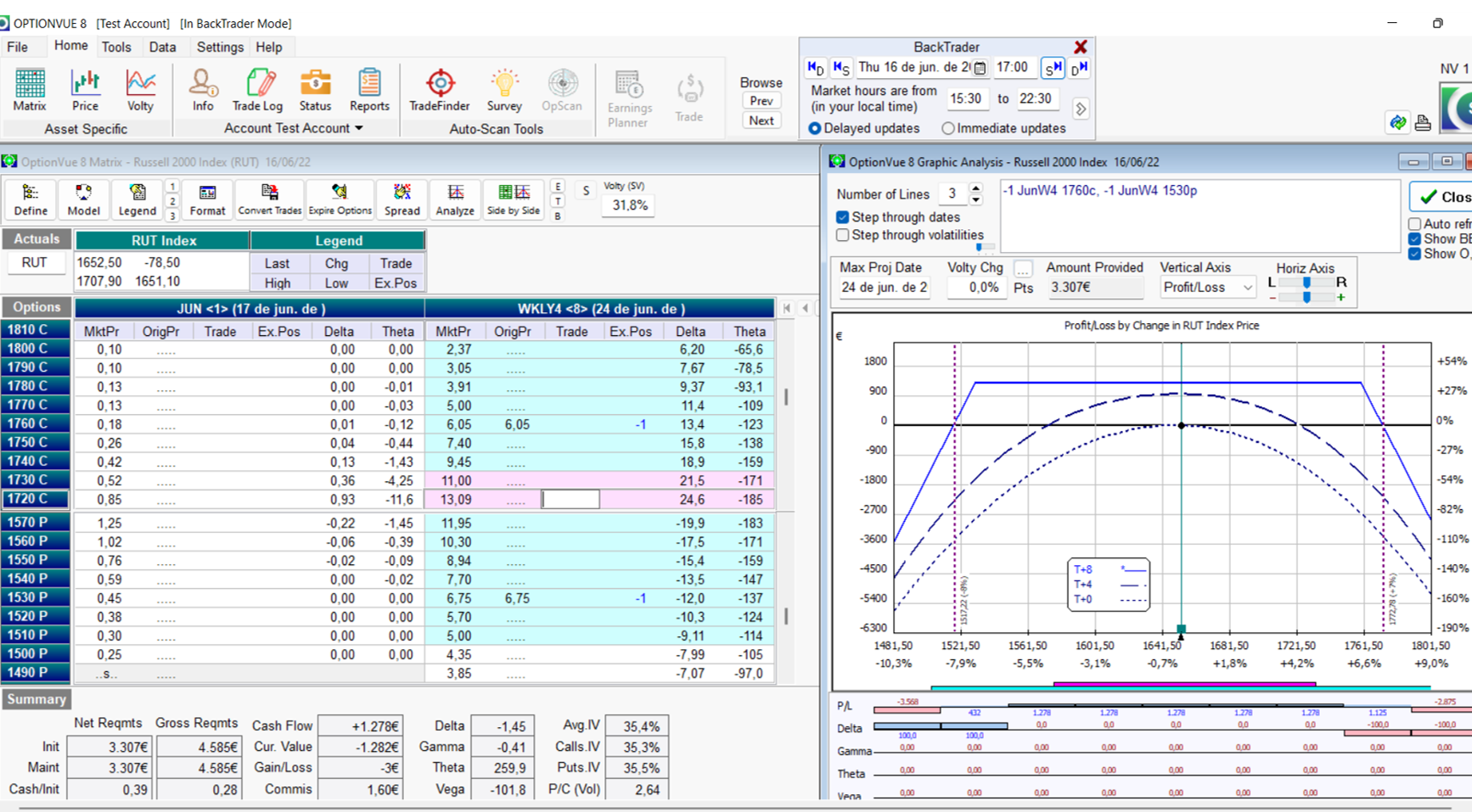Click Convert Trades icon

(270, 200)
